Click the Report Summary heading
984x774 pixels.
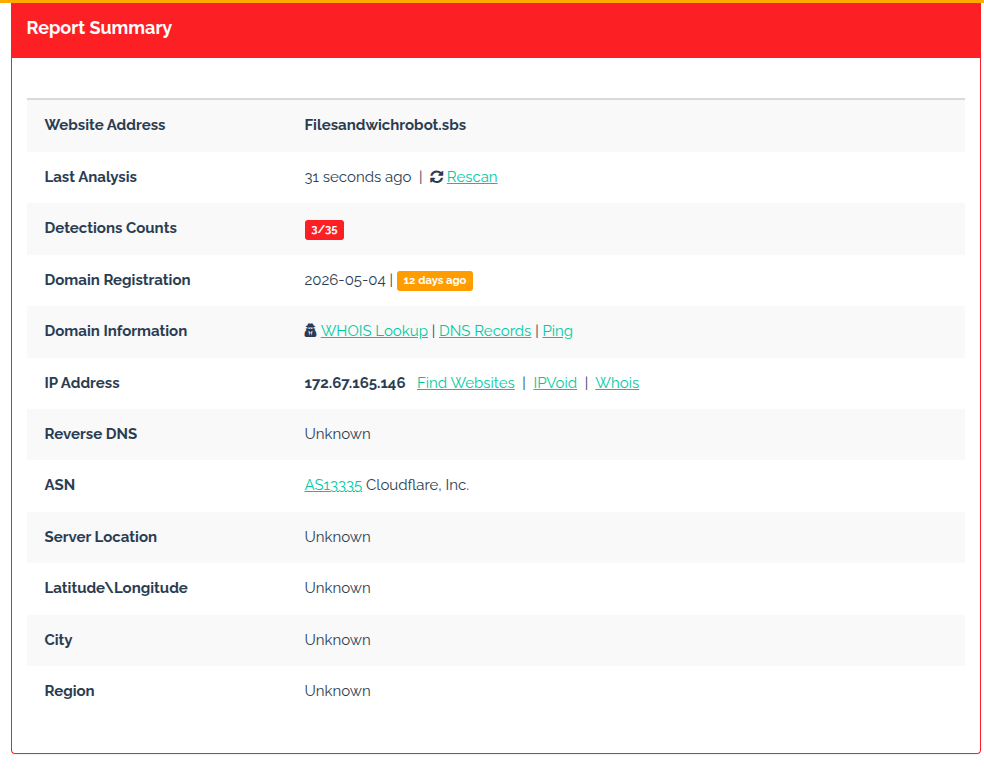coord(99,28)
